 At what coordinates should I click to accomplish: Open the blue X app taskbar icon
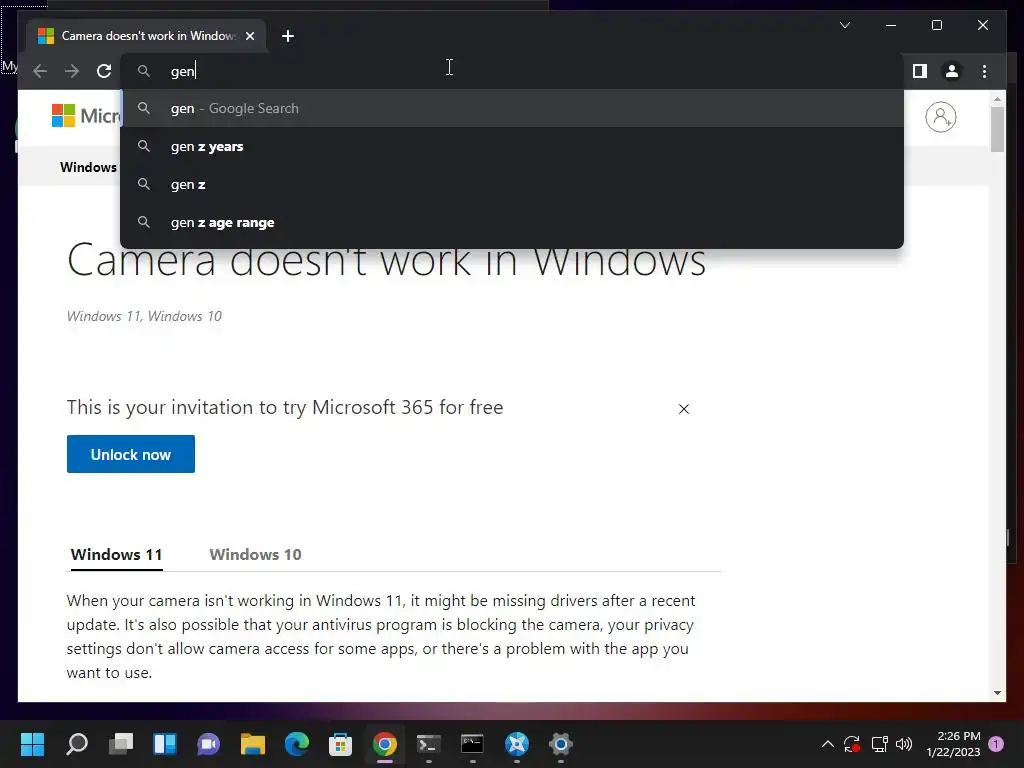517,744
